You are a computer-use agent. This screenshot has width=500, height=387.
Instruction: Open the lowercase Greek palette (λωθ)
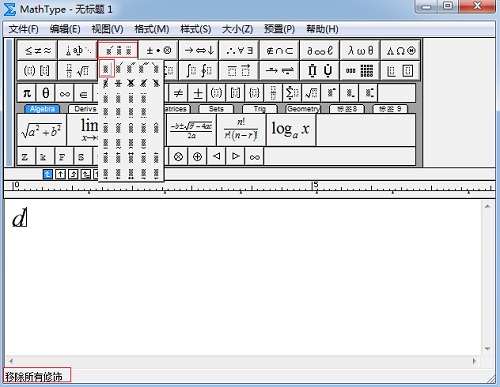click(360, 51)
